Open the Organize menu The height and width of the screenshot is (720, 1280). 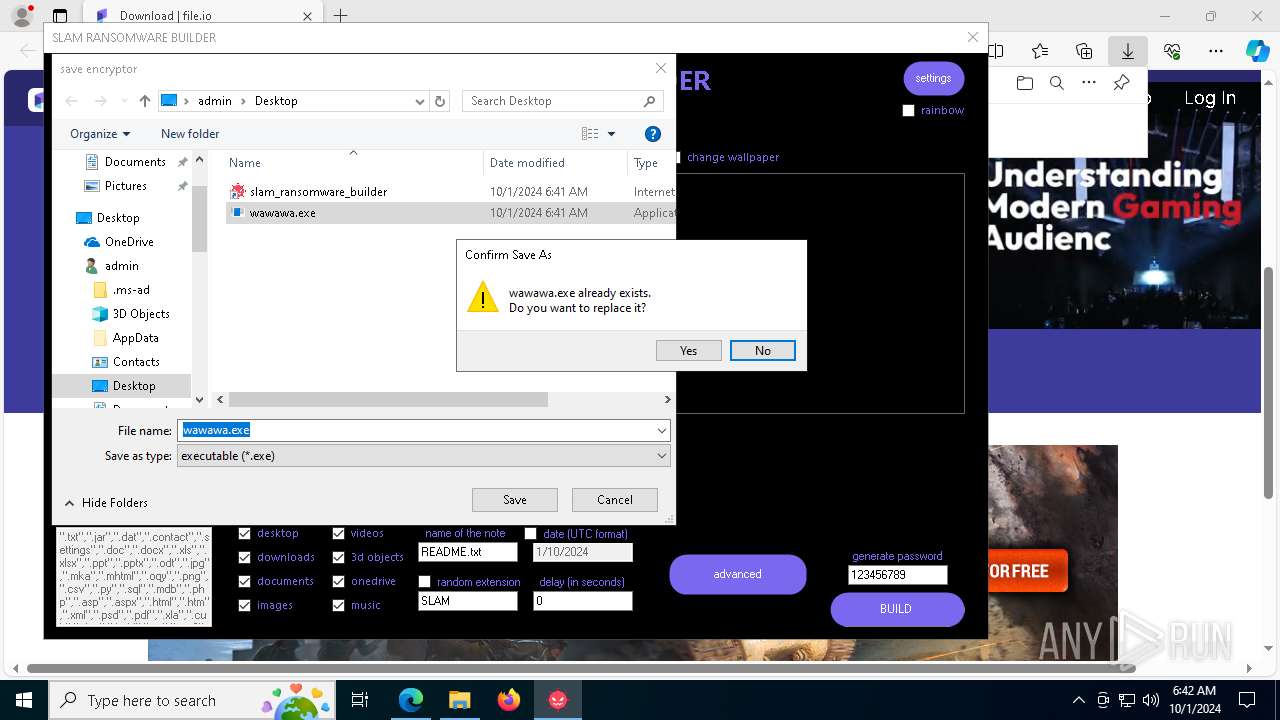click(x=100, y=134)
